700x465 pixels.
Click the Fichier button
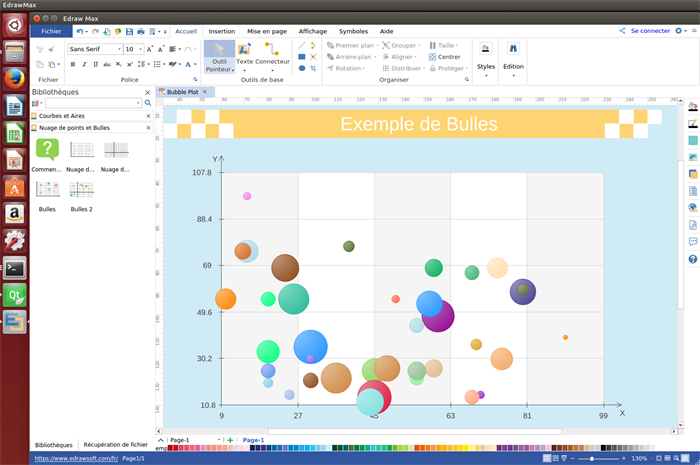click(x=51, y=31)
